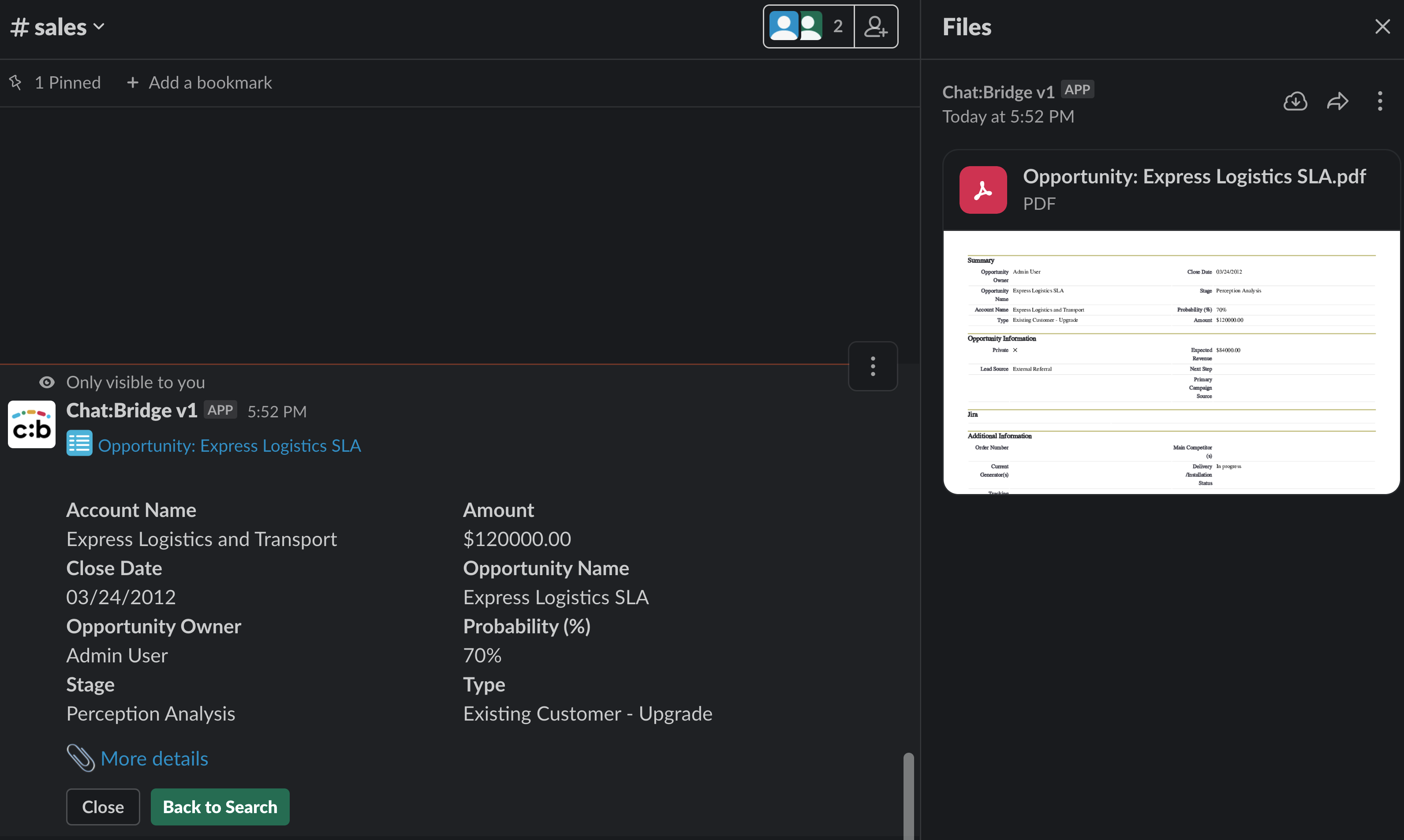Click the blue opportunity list icon

coord(79,443)
